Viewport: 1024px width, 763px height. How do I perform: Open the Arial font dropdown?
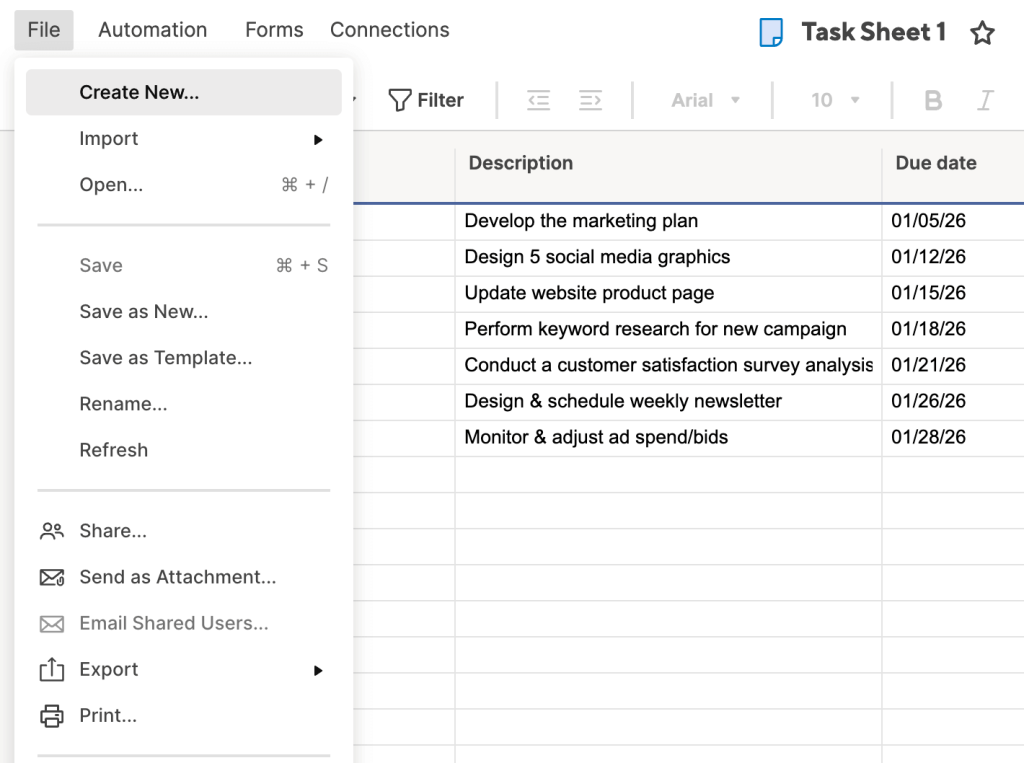coord(706,100)
